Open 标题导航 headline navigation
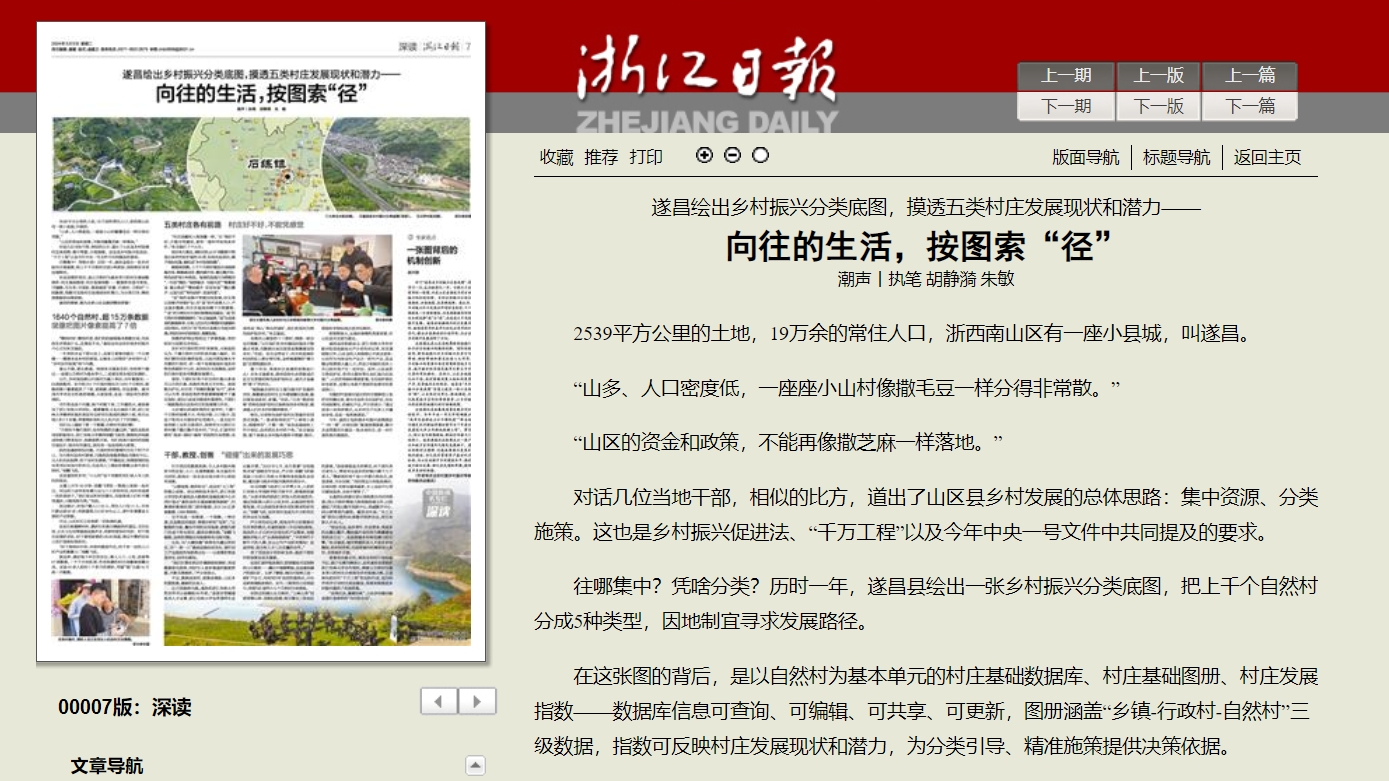Image resolution: width=1389 pixels, height=781 pixels. [1177, 157]
